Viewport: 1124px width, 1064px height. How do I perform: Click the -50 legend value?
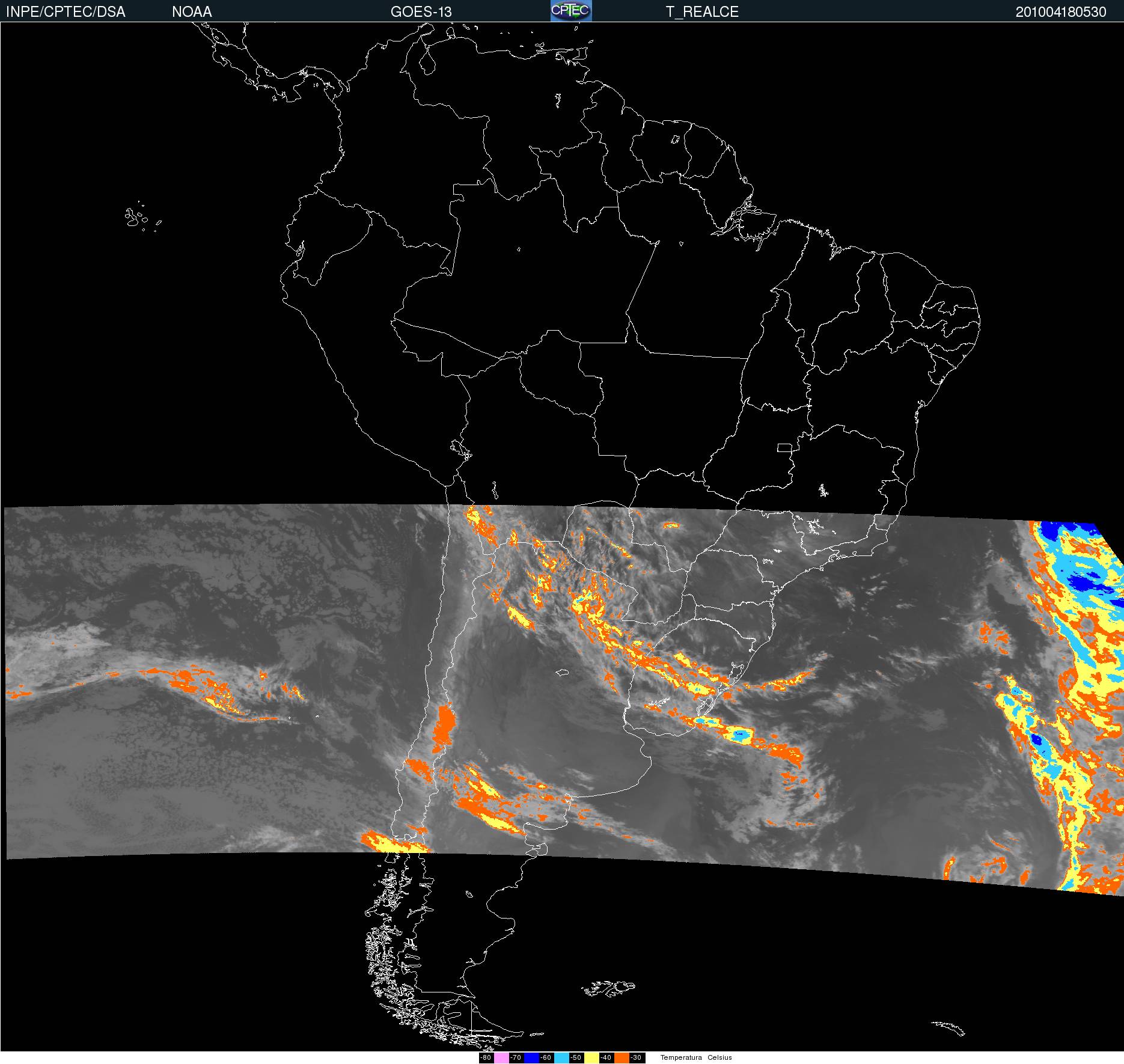576,1058
